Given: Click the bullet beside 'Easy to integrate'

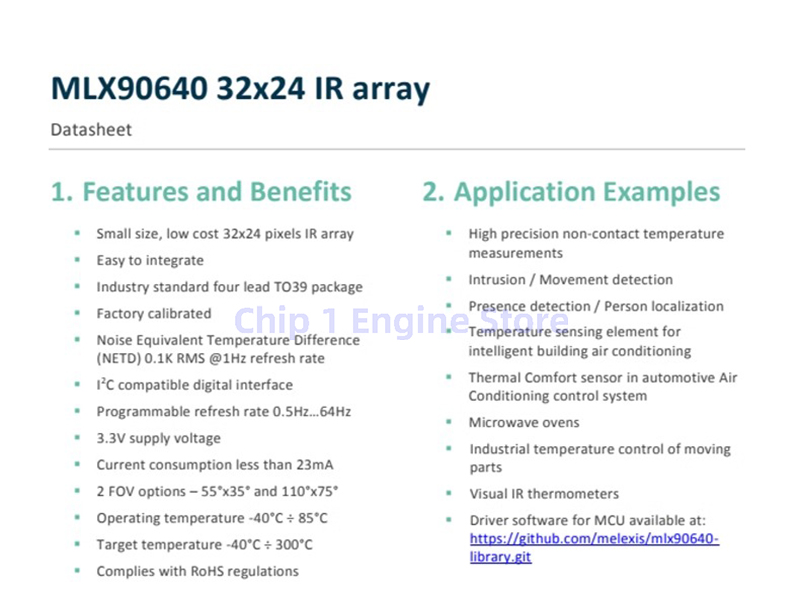Looking at the screenshot, I should 76,260.
